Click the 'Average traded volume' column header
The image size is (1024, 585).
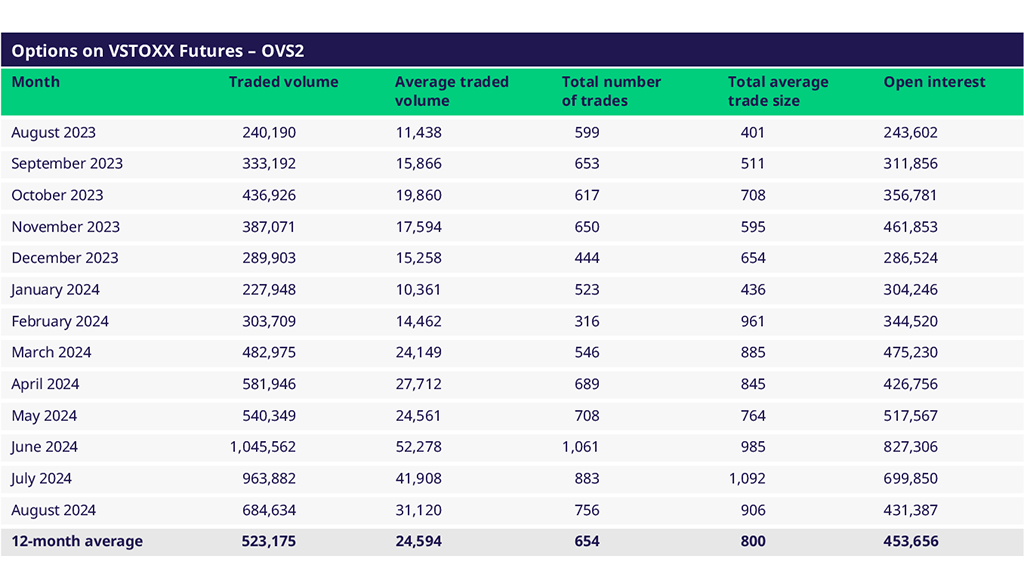[451, 91]
